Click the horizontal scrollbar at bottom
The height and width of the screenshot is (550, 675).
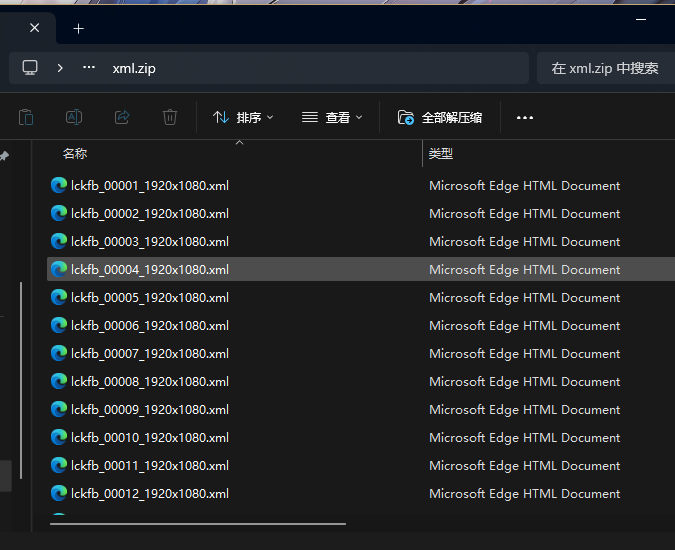[x=198, y=523]
